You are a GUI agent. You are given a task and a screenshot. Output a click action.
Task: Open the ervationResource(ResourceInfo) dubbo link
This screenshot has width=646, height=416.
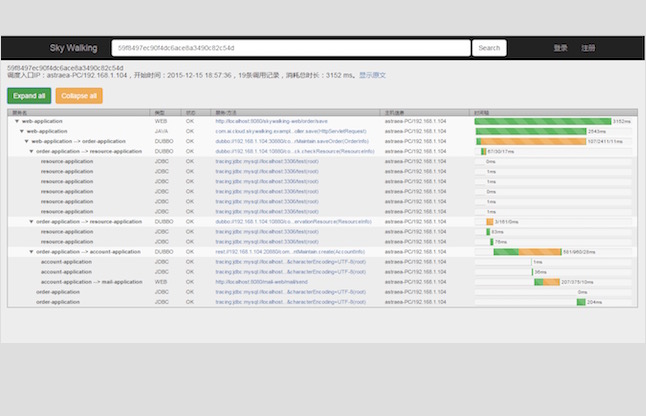click(293, 222)
